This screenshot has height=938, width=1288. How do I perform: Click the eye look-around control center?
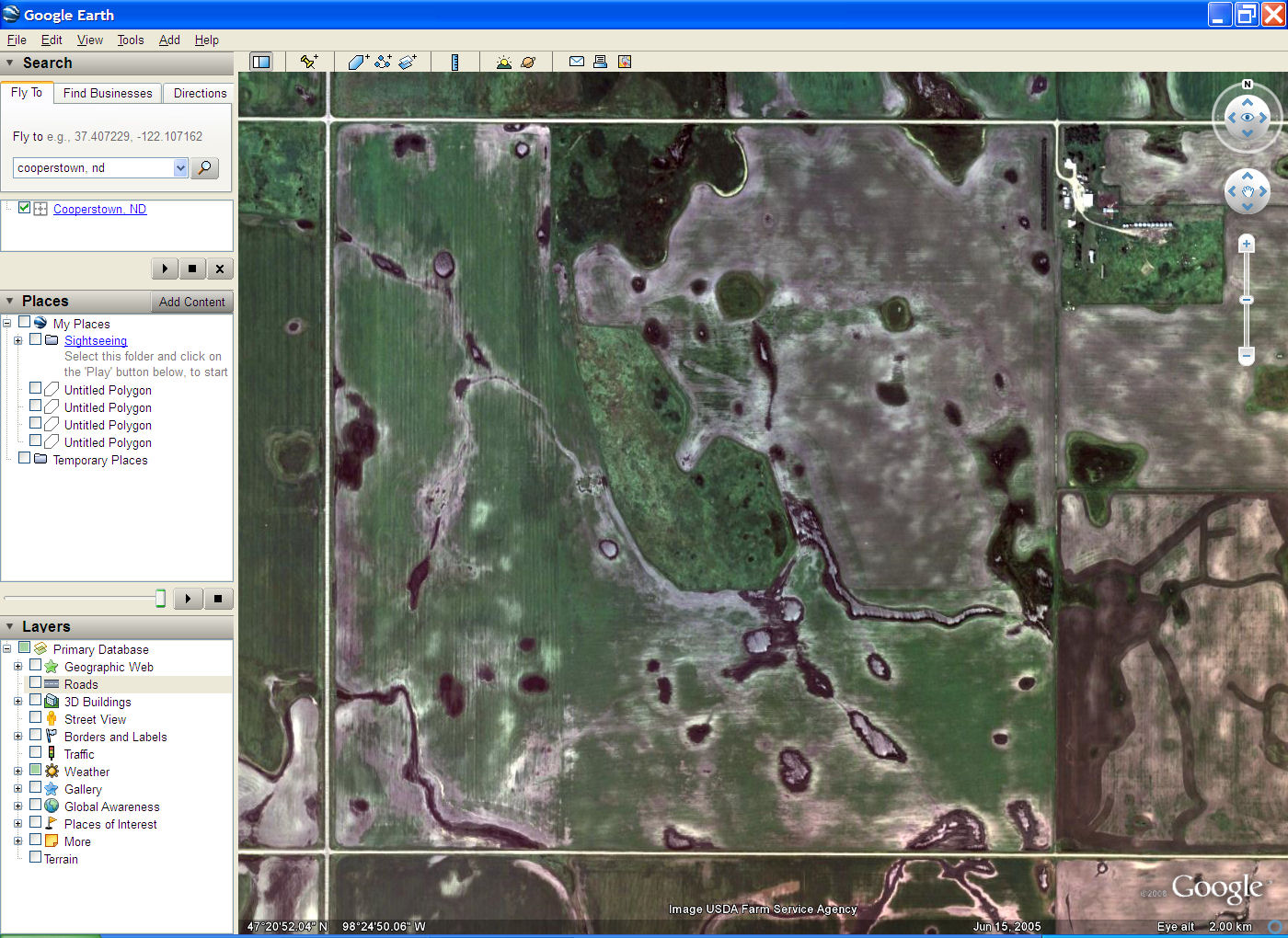pos(1248,118)
